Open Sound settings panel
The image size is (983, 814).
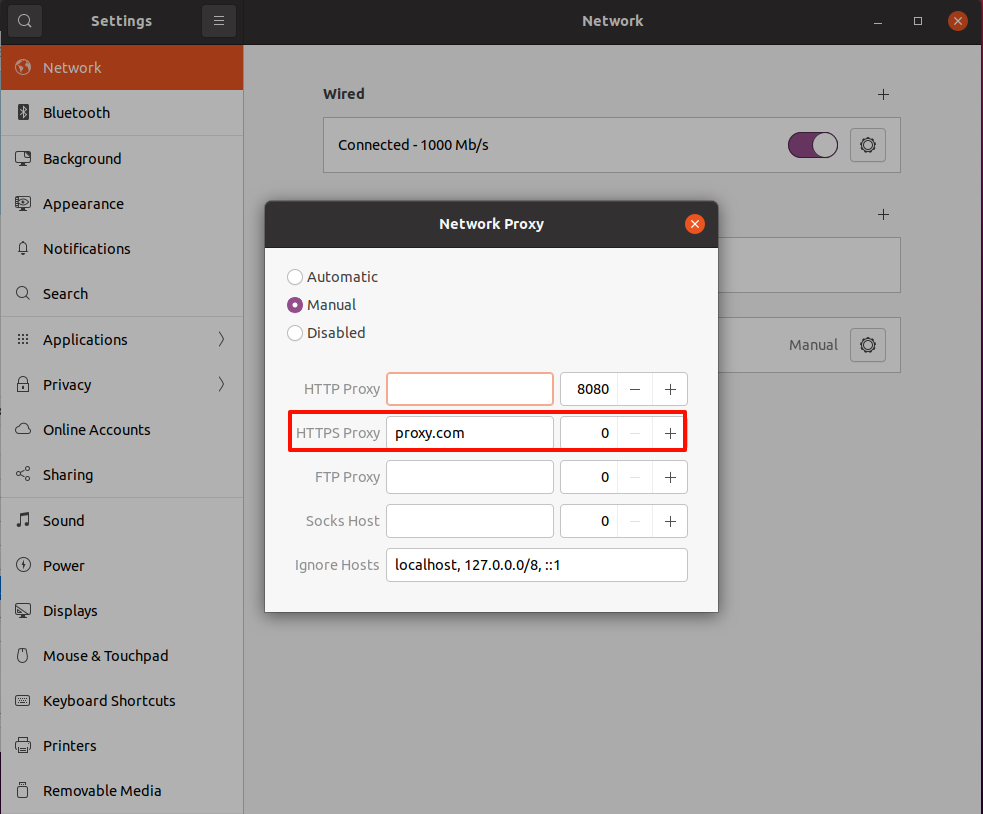point(122,521)
